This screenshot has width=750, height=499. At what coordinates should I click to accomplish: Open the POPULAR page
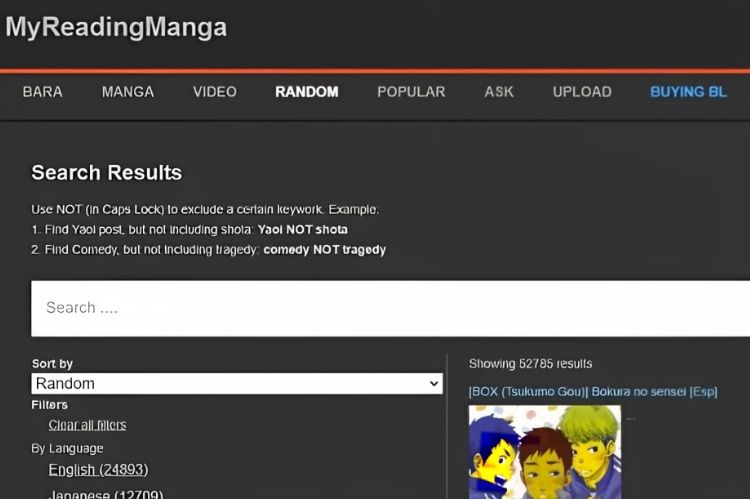click(411, 92)
